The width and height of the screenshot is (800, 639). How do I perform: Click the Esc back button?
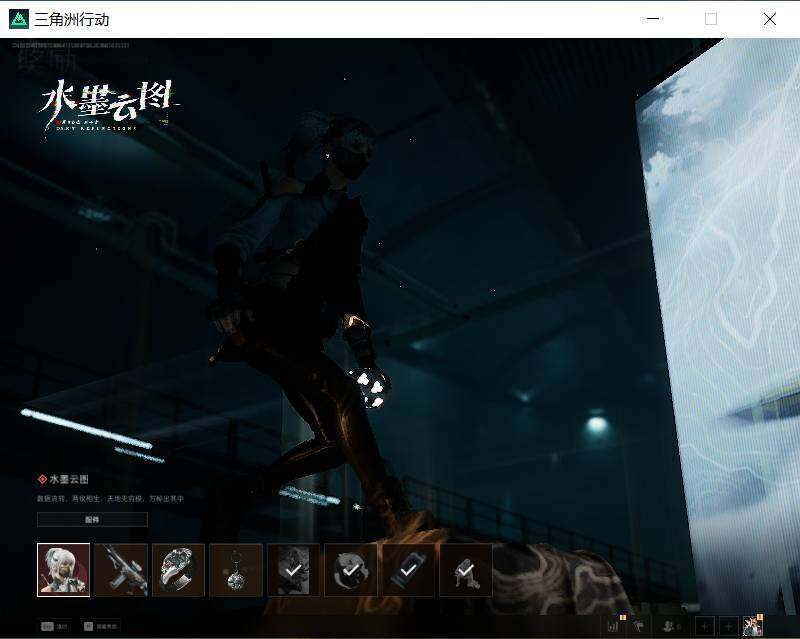55,626
